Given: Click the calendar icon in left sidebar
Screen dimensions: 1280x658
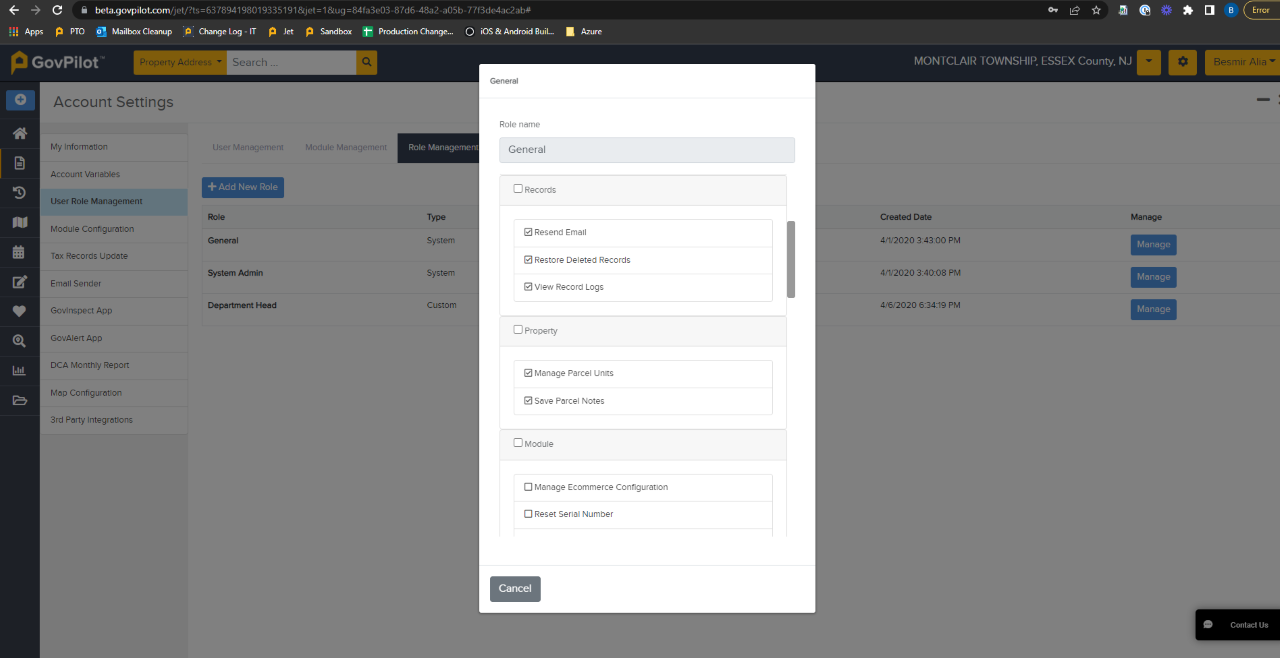Looking at the screenshot, I should click(x=19, y=252).
